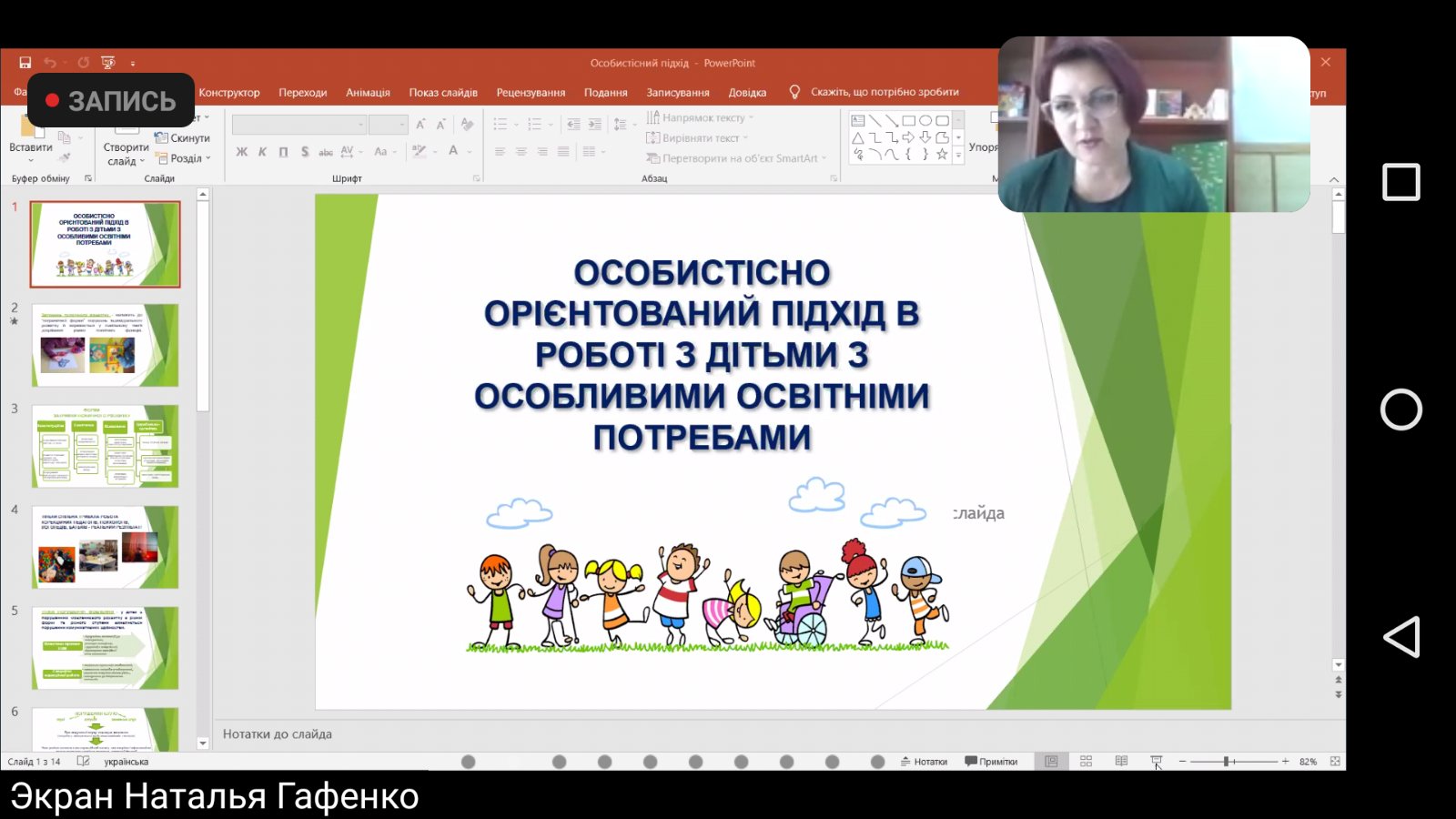Image resolution: width=1456 pixels, height=819 pixels.
Task: Align text to the right
Action: pos(542,152)
